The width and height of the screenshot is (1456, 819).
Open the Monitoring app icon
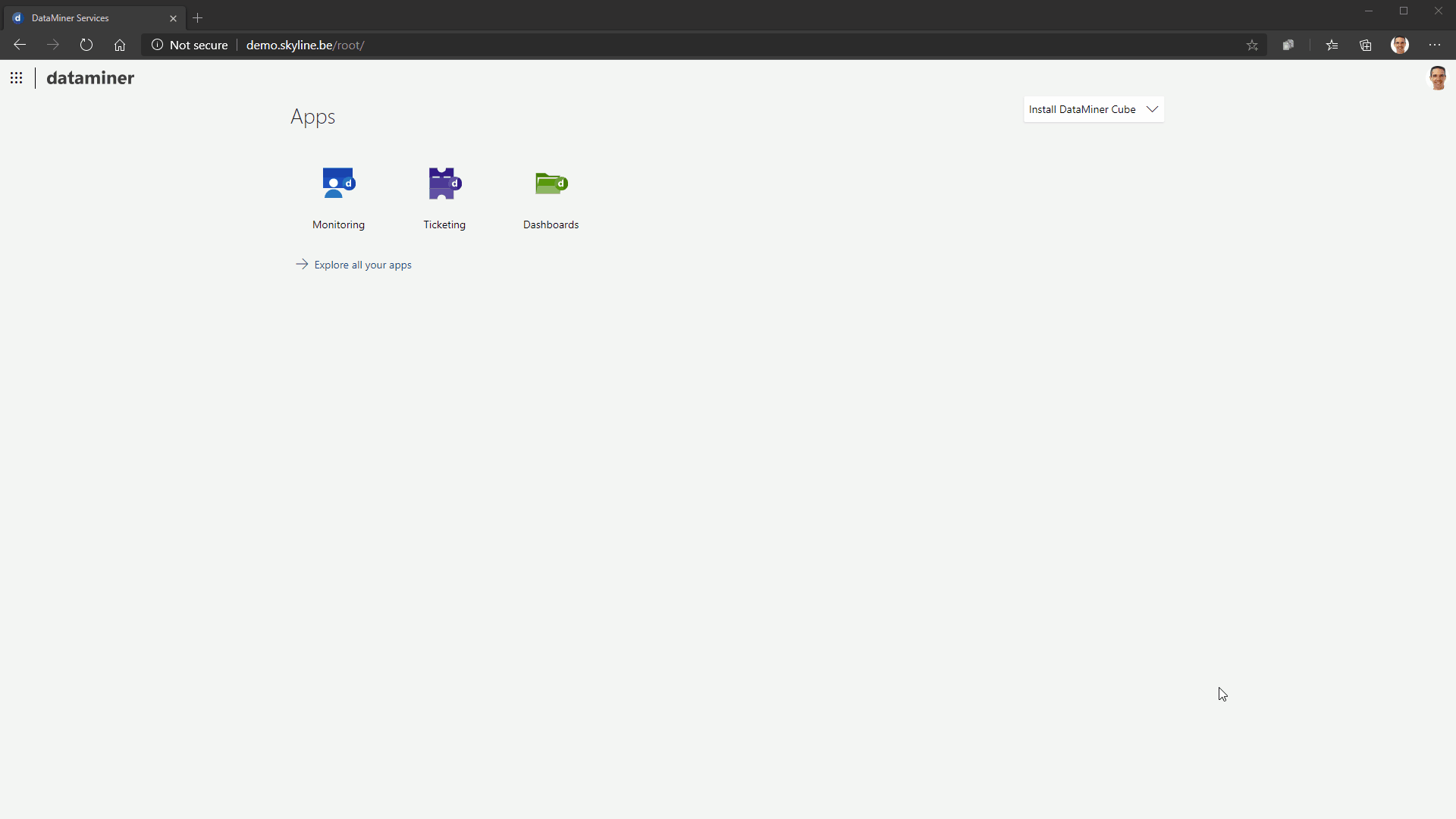pyautogui.click(x=338, y=184)
